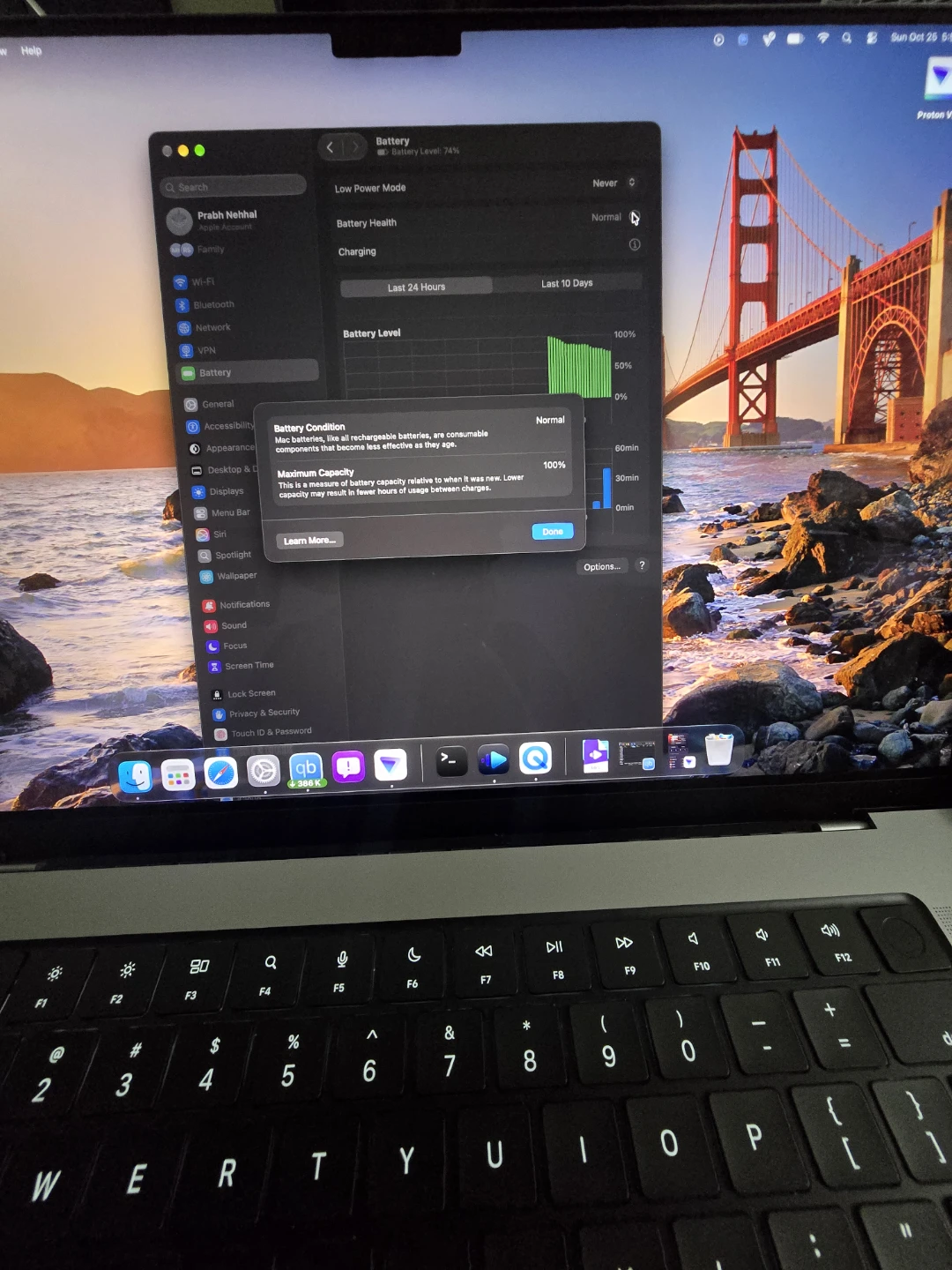Switch to Last 24 Hours tab
The width and height of the screenshot is (952, 1270).
(416, 287)
